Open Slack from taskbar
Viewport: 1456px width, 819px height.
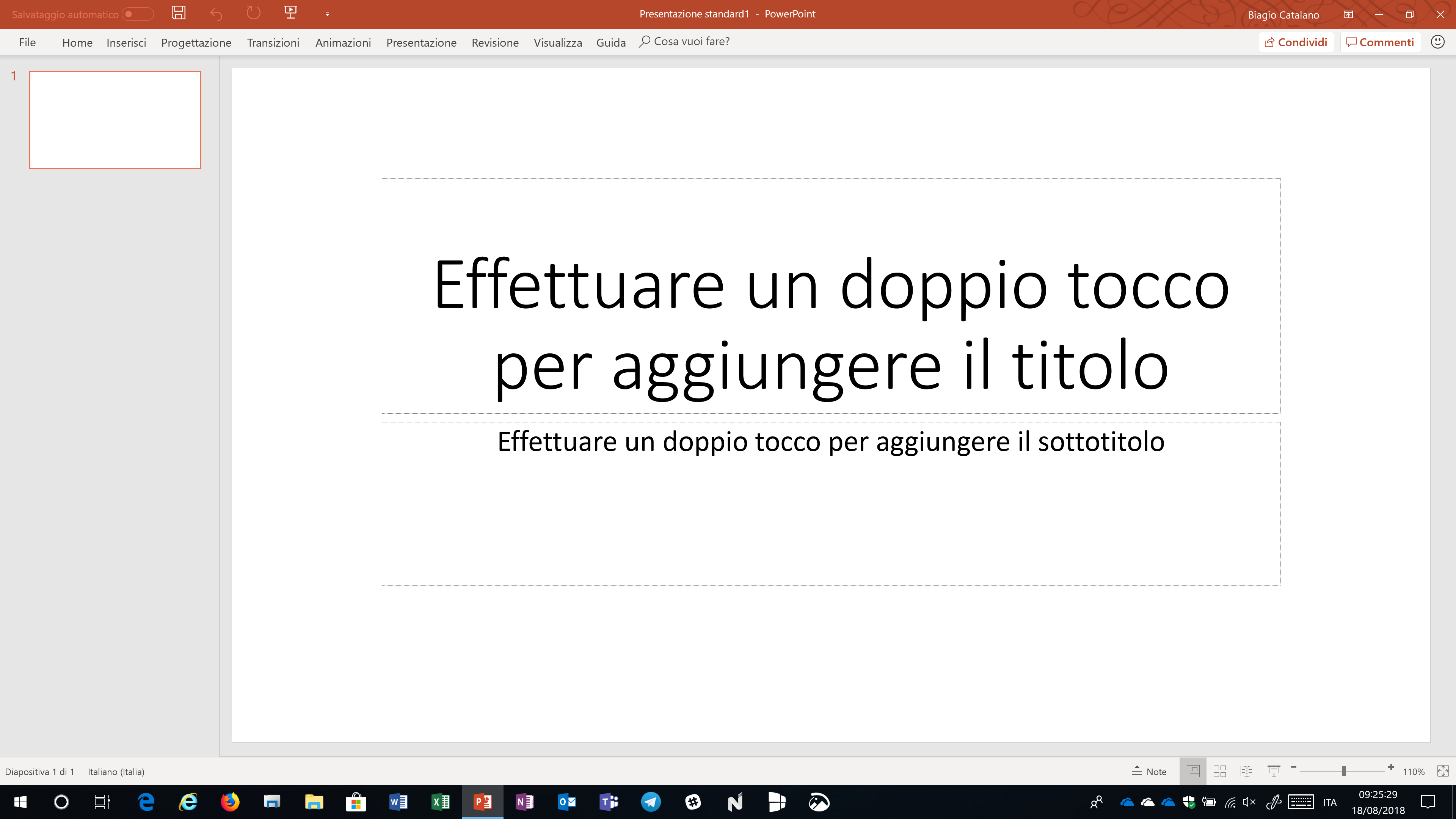693,802
